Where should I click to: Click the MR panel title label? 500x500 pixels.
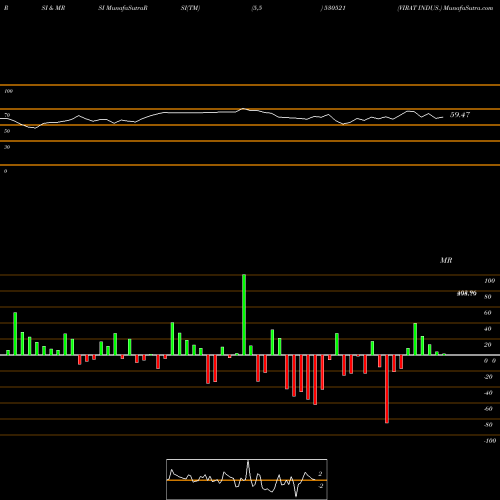point(446,260)
